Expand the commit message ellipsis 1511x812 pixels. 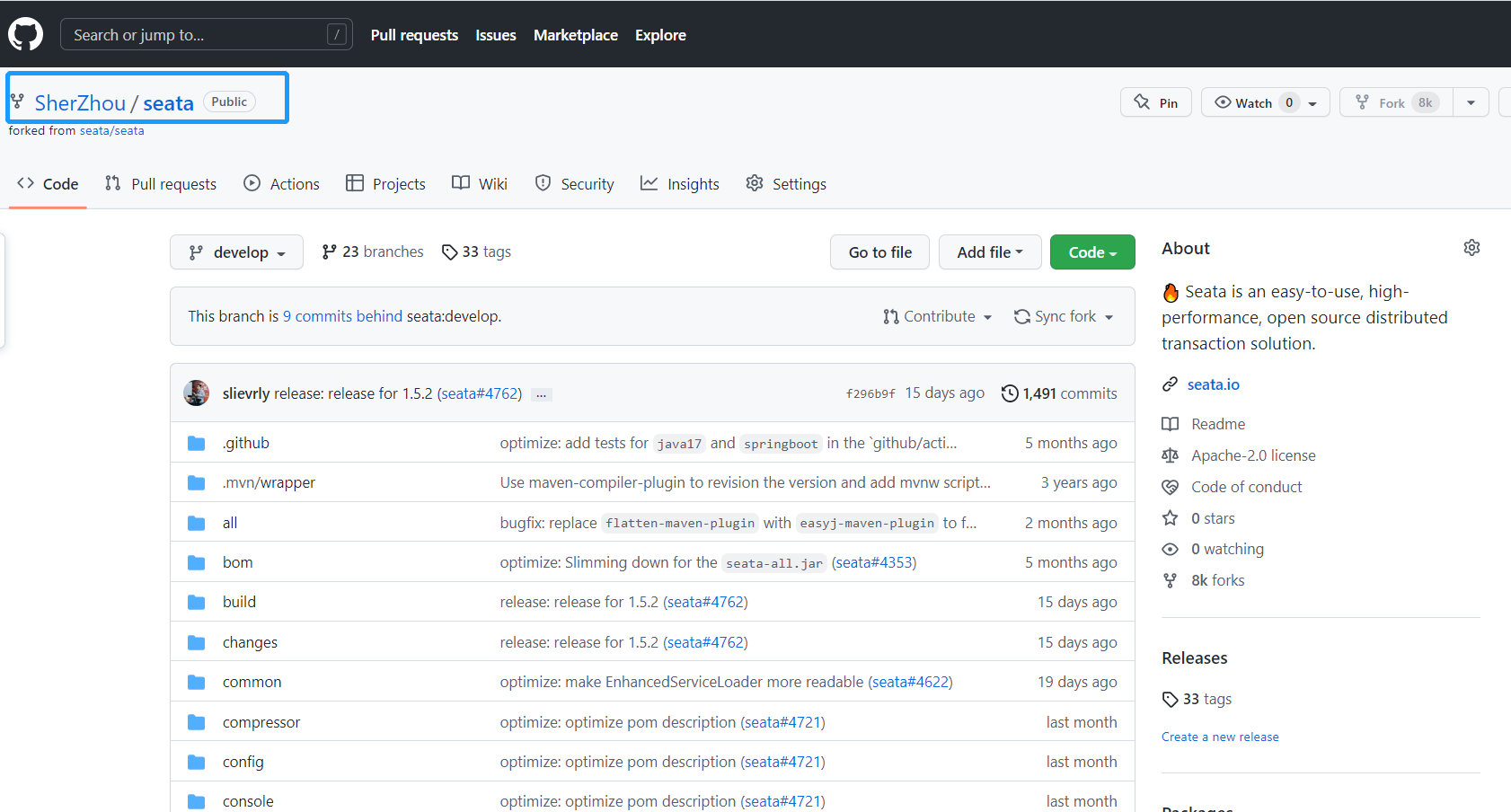point(541,394)
